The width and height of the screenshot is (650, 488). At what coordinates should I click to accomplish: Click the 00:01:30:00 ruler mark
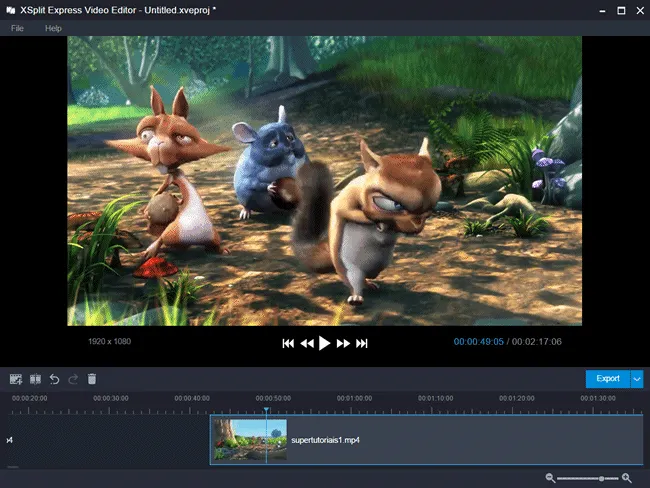pos(598,398)
